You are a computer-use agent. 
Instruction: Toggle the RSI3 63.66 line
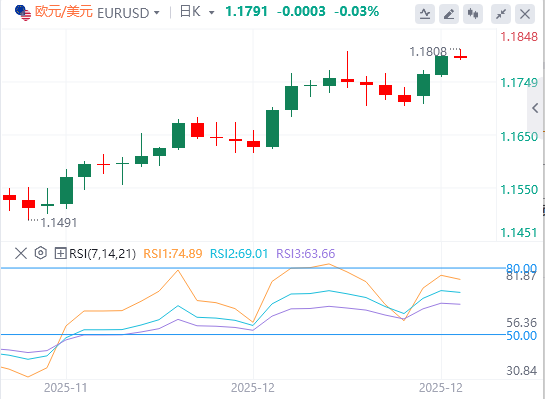(x=306, y=253)
